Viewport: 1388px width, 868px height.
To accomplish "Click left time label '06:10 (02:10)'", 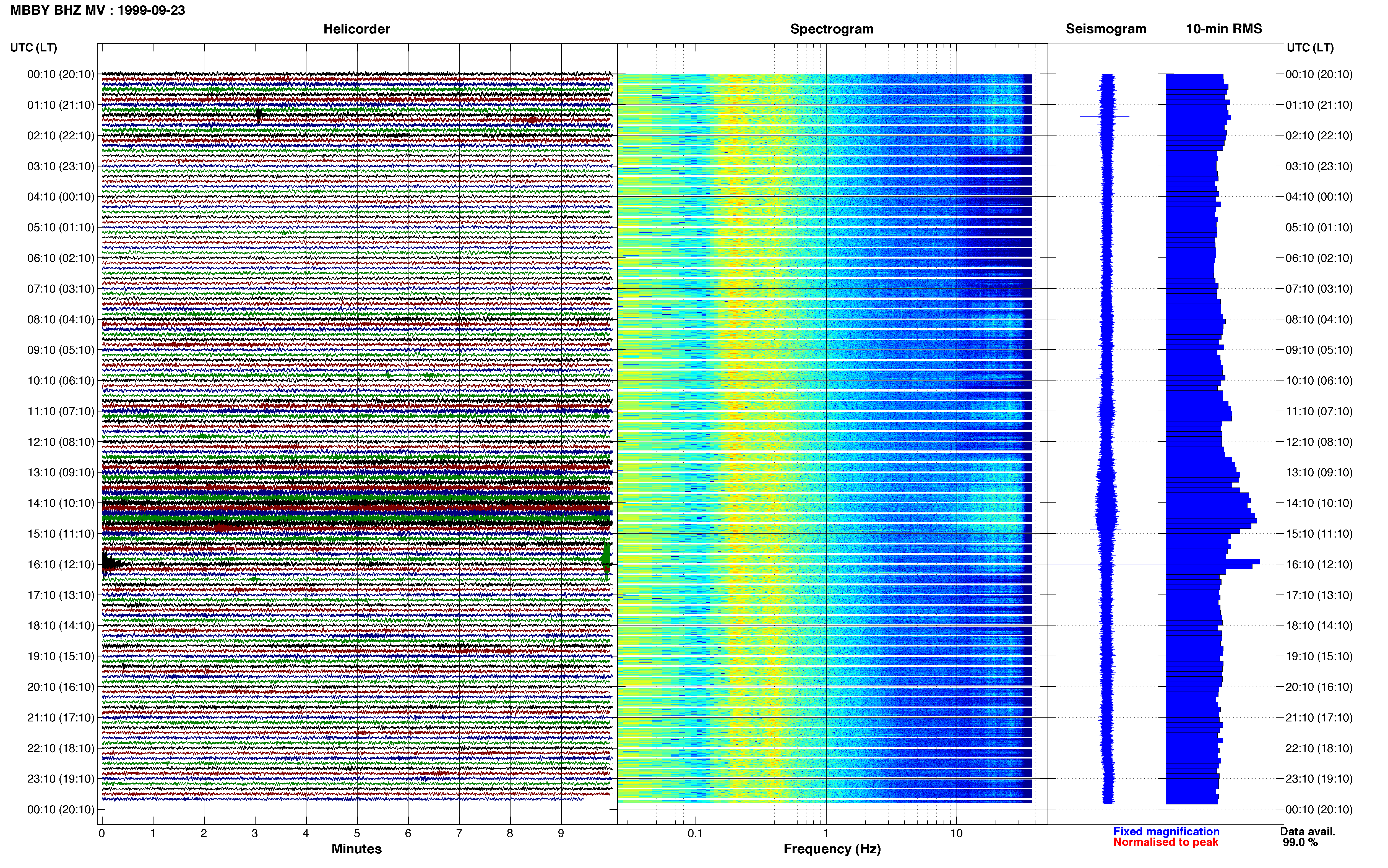I will tap(61, 258).
